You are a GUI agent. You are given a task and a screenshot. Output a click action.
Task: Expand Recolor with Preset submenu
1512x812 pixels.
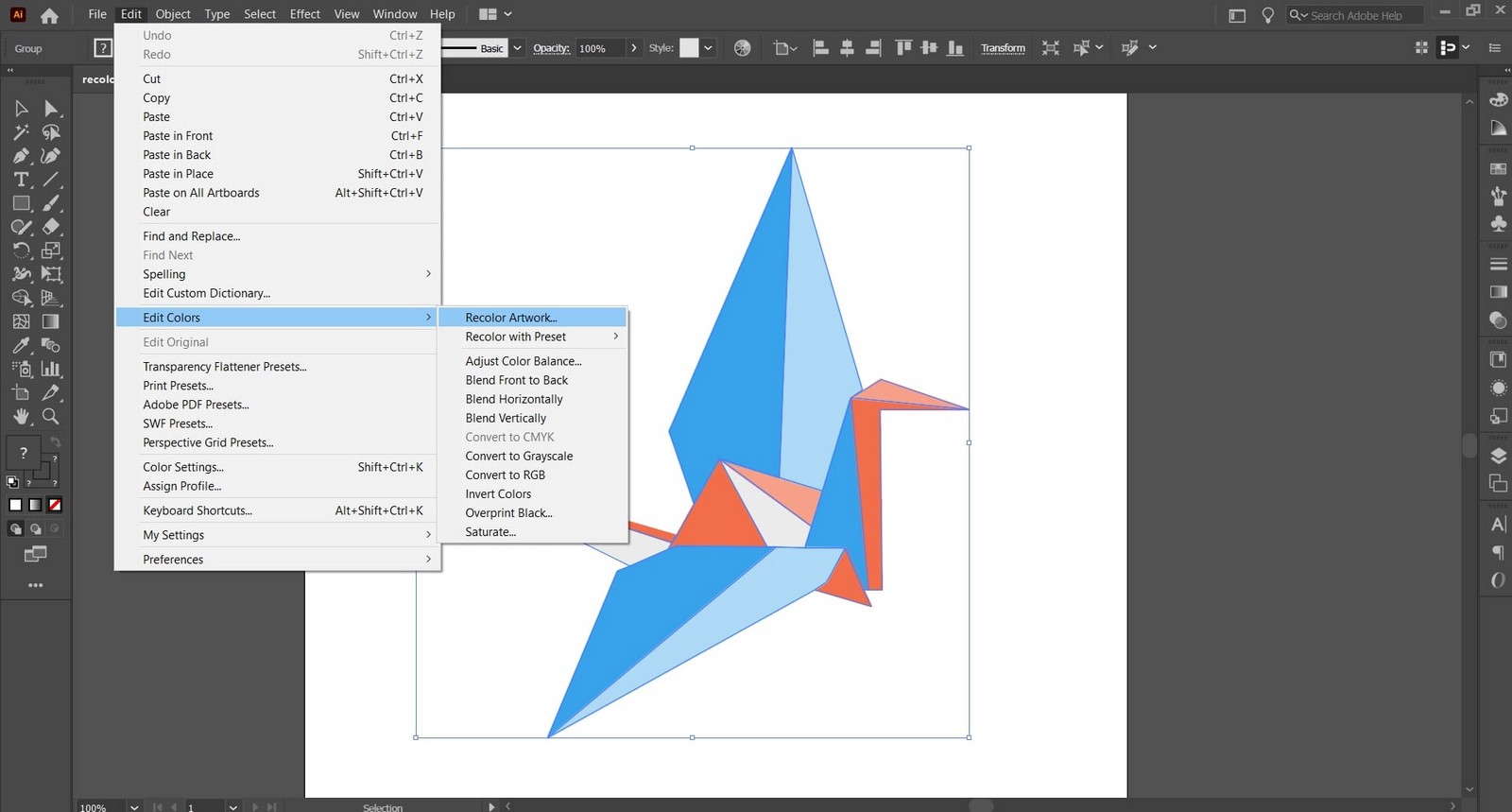coord(533,337)
